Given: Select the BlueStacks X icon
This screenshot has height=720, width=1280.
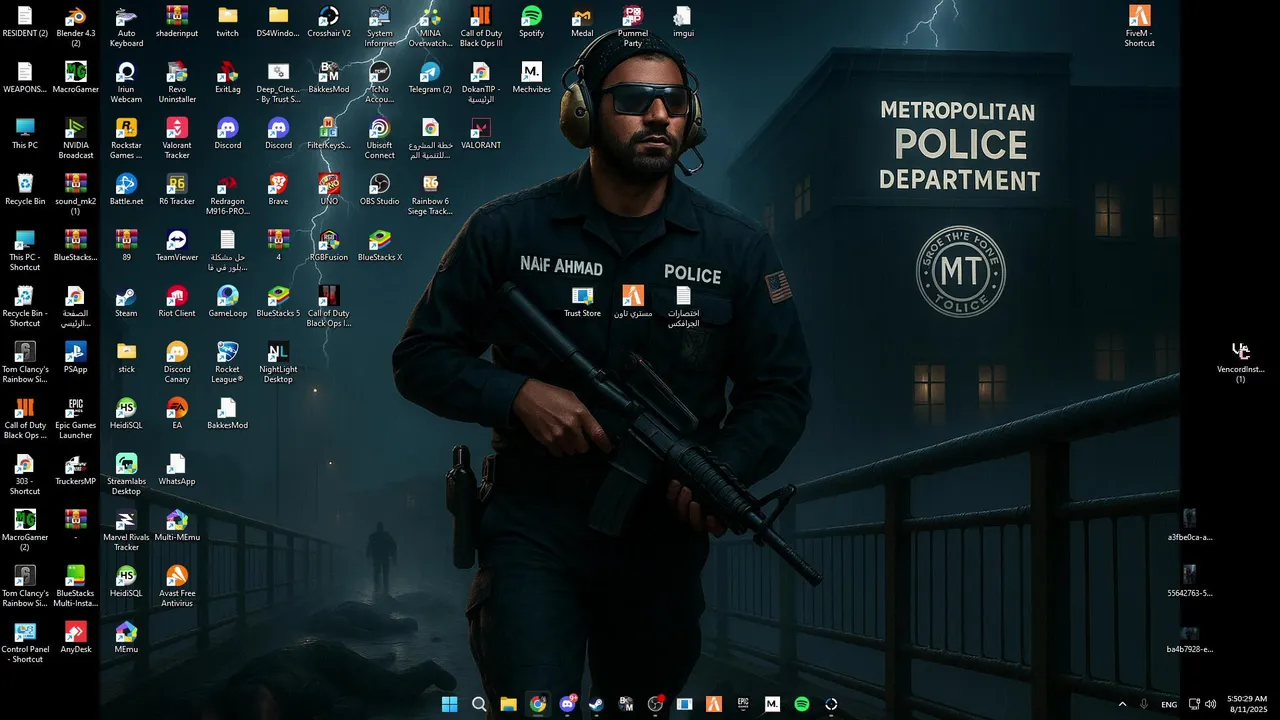Looking at the screenshot, I should 380,246.
